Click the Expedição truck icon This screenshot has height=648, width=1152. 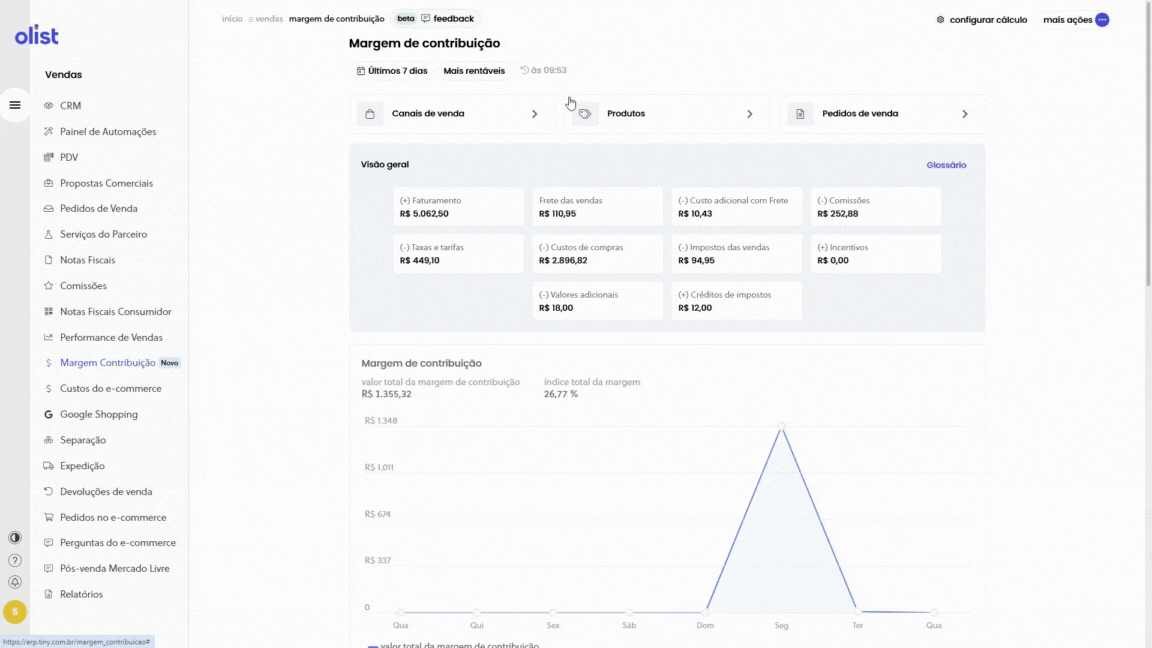point(49,466)
